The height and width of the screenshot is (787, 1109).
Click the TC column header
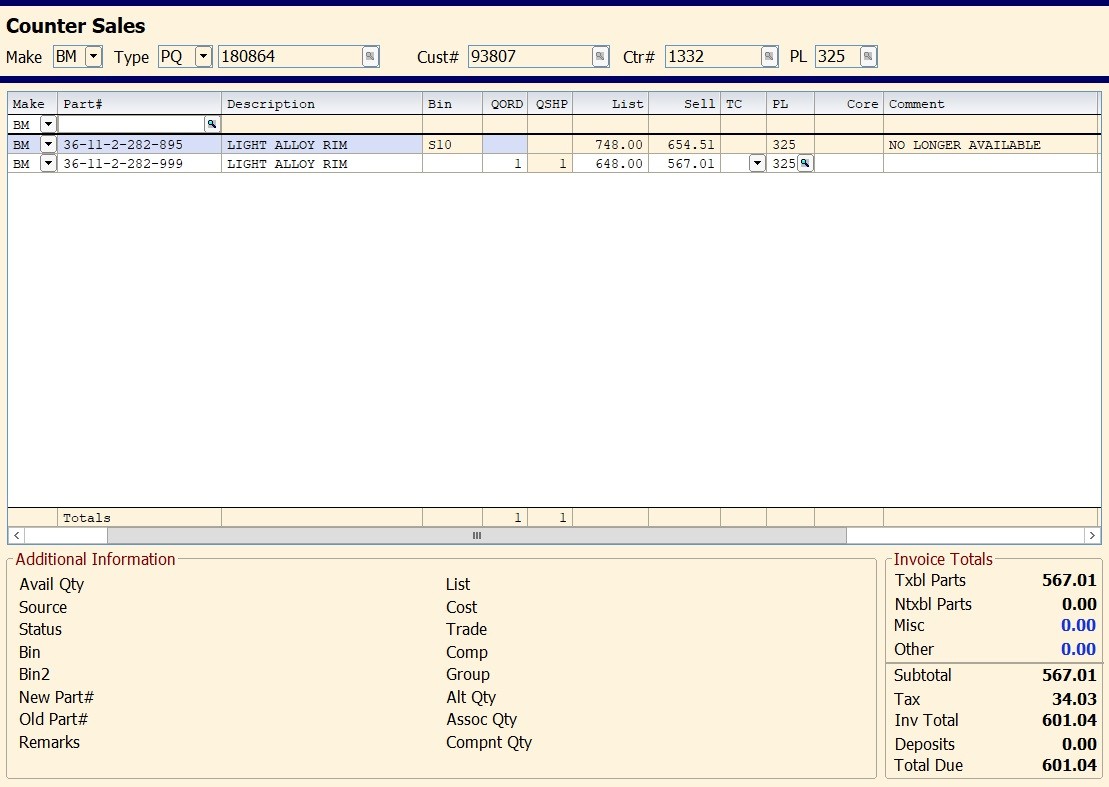tap(743, 104)
